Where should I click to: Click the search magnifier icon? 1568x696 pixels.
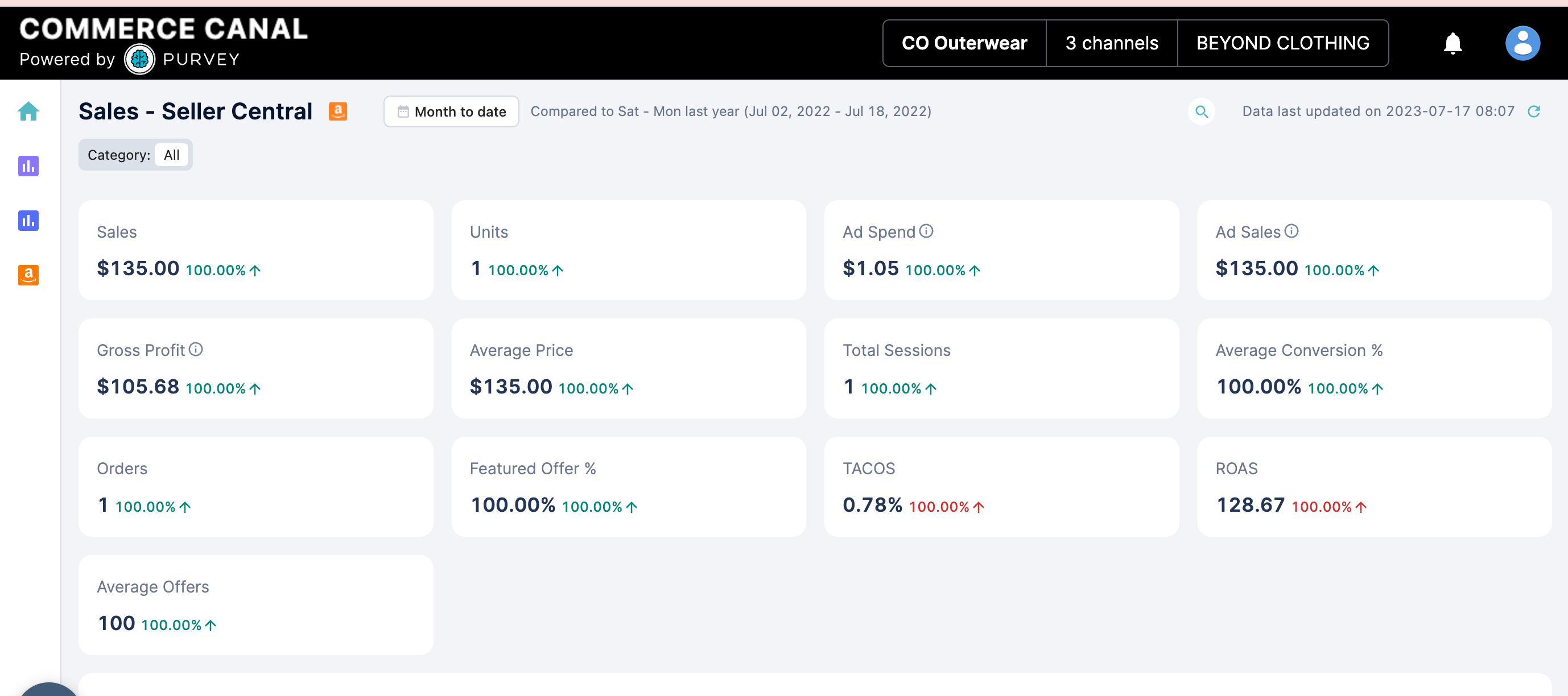pyautogui.click(x=1201, y=112)
